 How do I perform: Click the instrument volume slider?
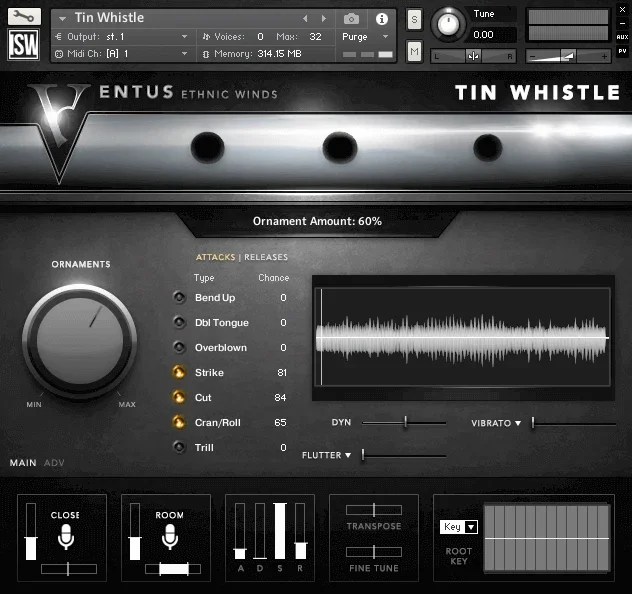coord(568,56)
